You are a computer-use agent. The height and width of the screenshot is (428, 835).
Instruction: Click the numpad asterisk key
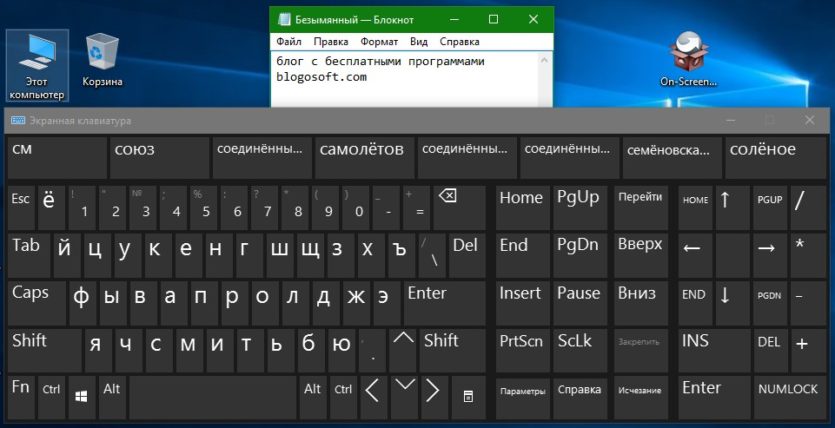pyautogui.click(x=808, y=255)
